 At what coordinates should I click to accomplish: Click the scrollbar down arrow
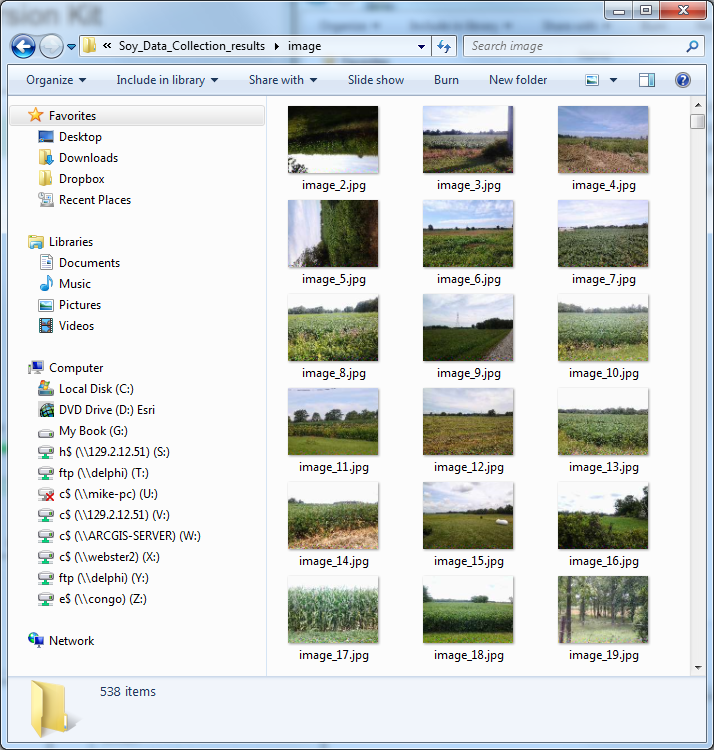698,668
